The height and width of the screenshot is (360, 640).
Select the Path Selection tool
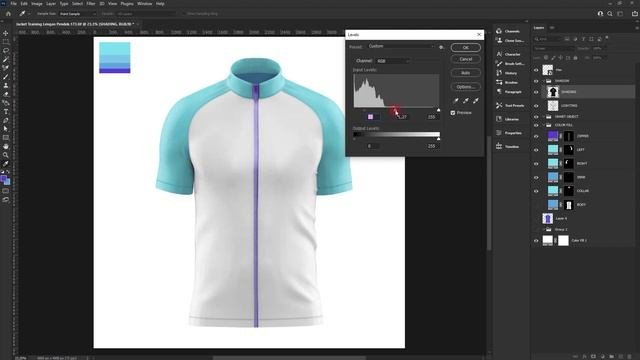point(6,129)
